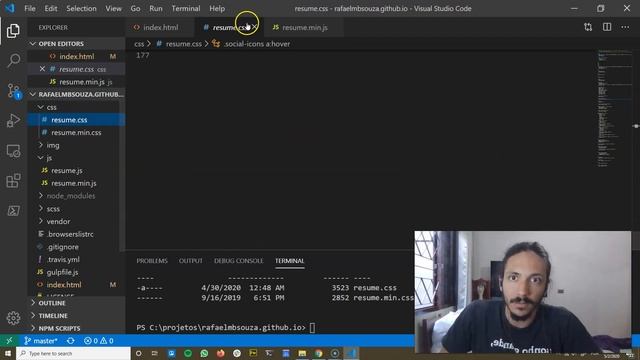Open the Extensions view

(x=13, y=180)
